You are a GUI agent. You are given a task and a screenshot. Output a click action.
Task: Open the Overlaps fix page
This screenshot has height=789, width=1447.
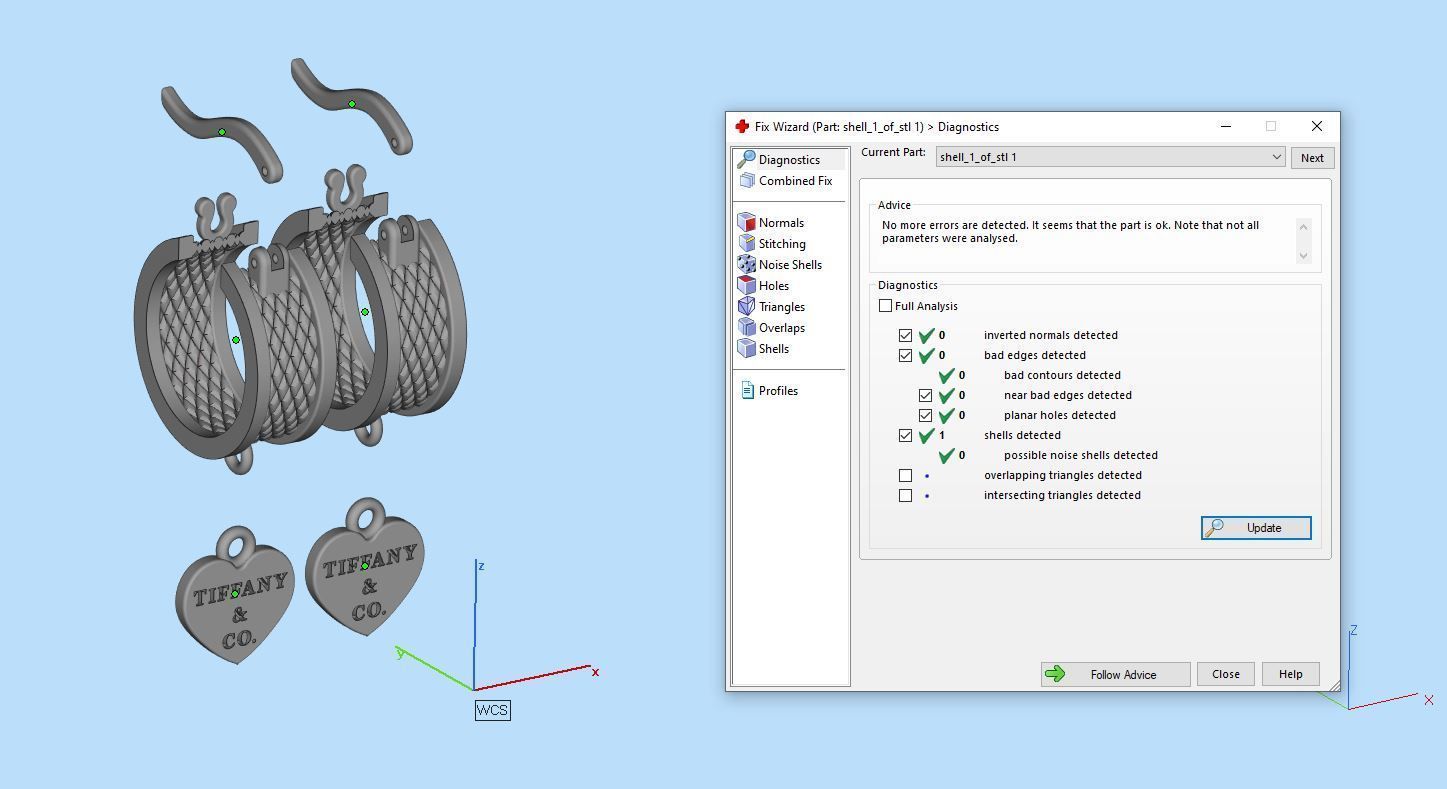coord(782,328)
